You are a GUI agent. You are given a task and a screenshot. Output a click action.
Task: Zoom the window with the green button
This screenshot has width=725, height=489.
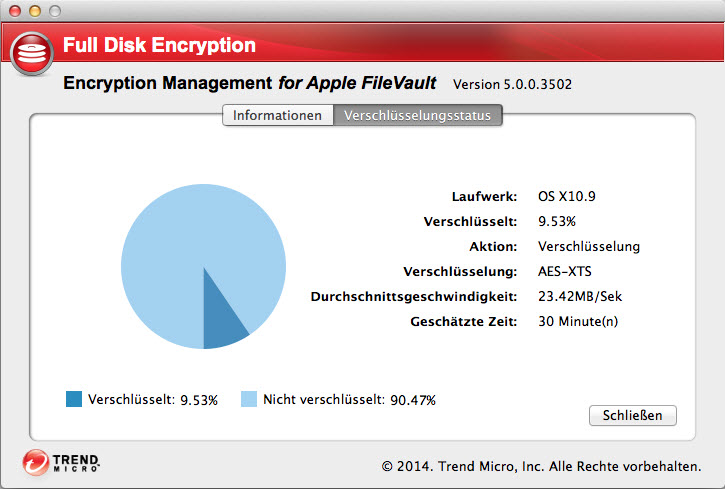click(x=54, y=10)
